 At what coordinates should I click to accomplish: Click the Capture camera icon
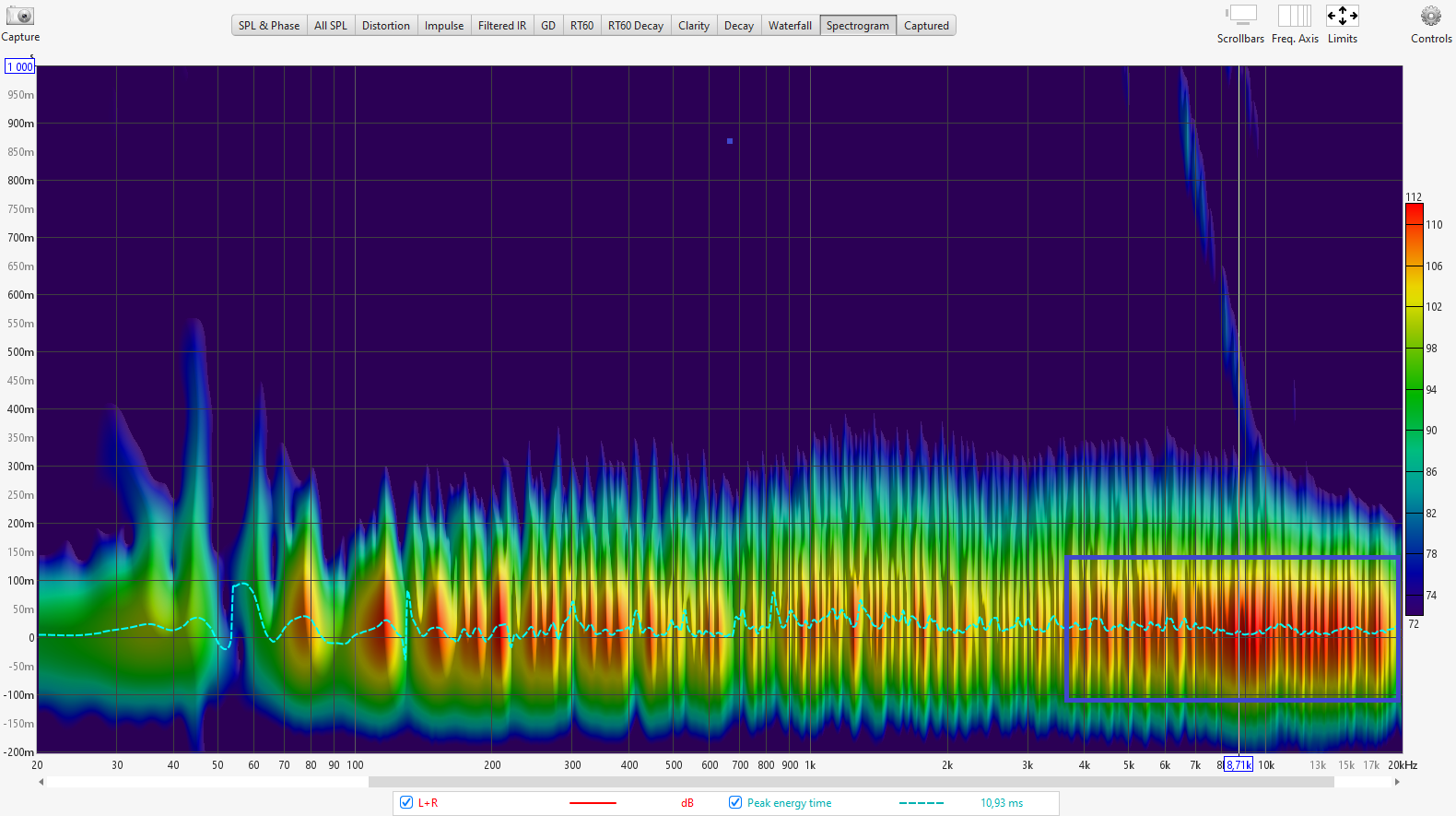click(x=19, y=17)
